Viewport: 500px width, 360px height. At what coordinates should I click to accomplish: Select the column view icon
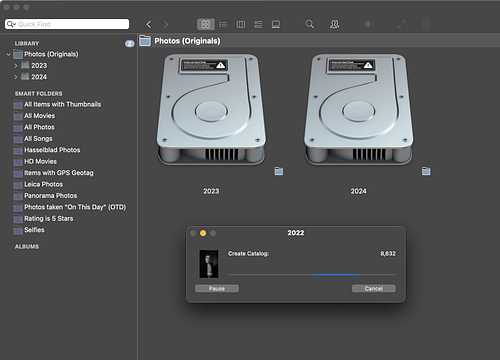[241, 24]
